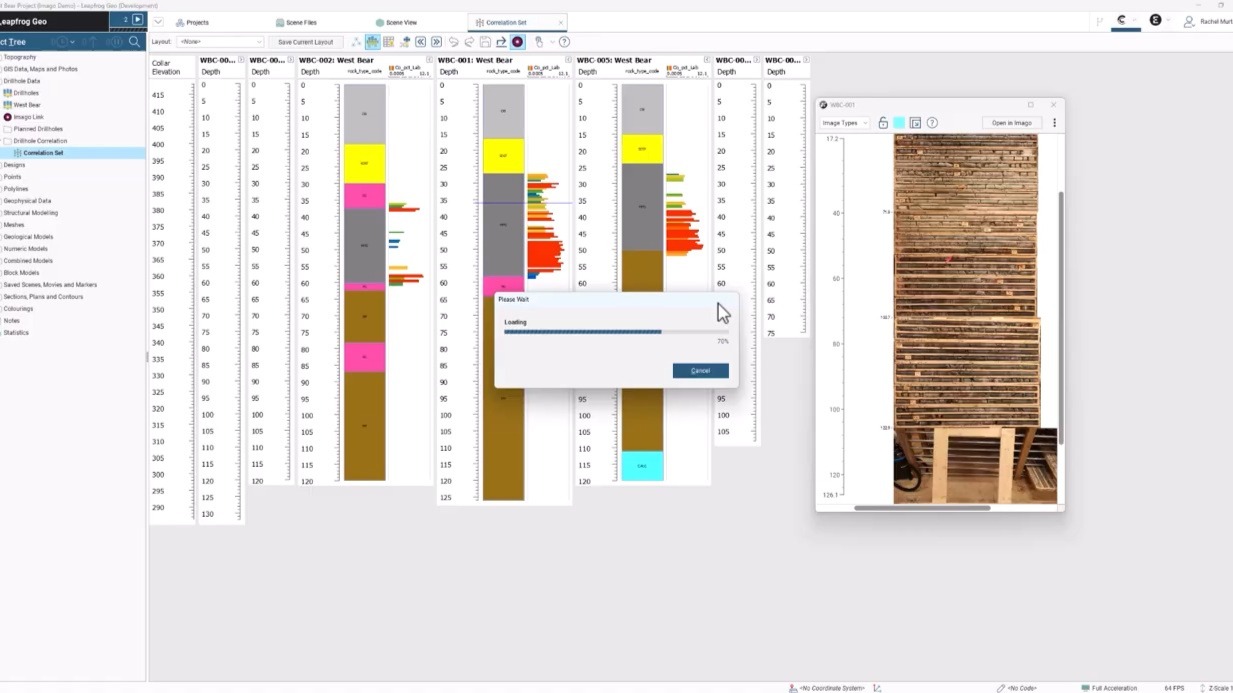Click the Imago Link icon in the project tree
Image resolution: width=1233 pixels, height=693 pixels.
click(8, 117)
